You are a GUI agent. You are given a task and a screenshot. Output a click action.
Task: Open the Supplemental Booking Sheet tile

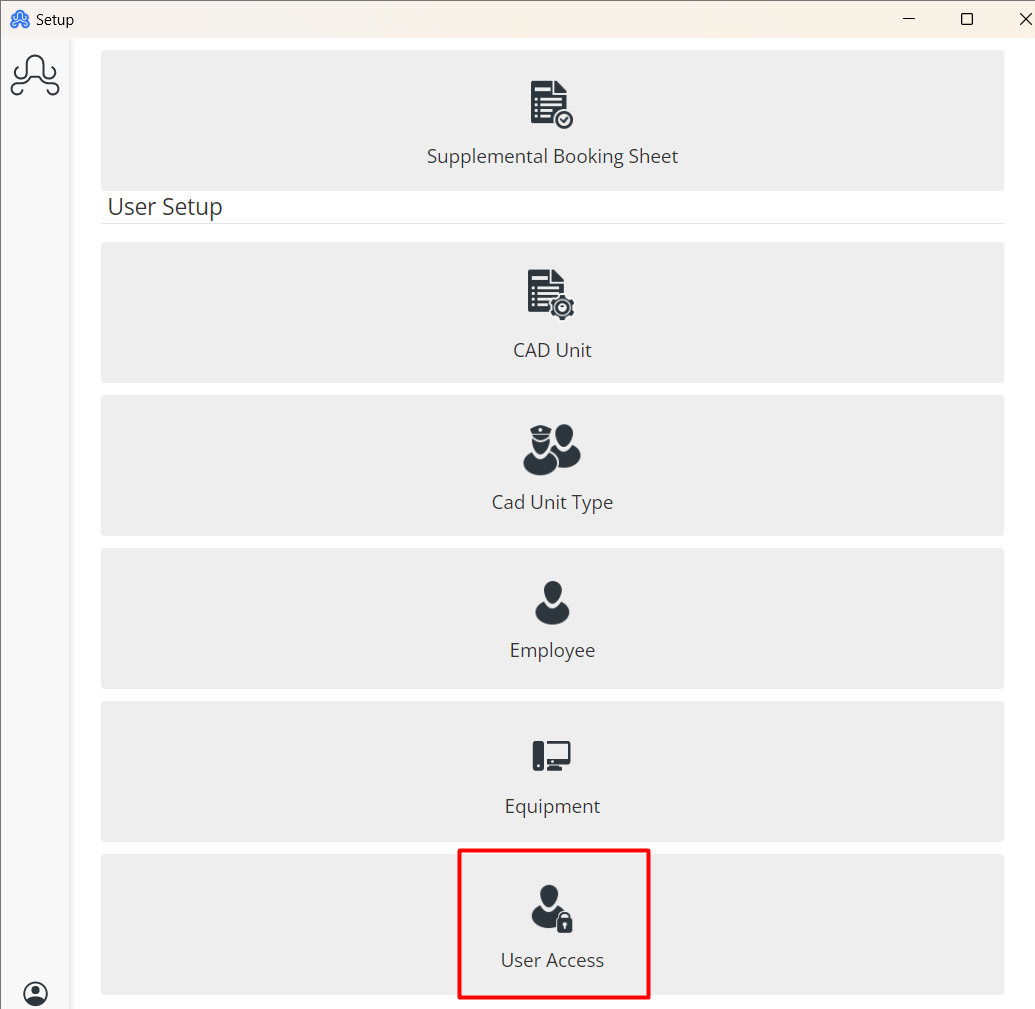(x=552, y=120)
